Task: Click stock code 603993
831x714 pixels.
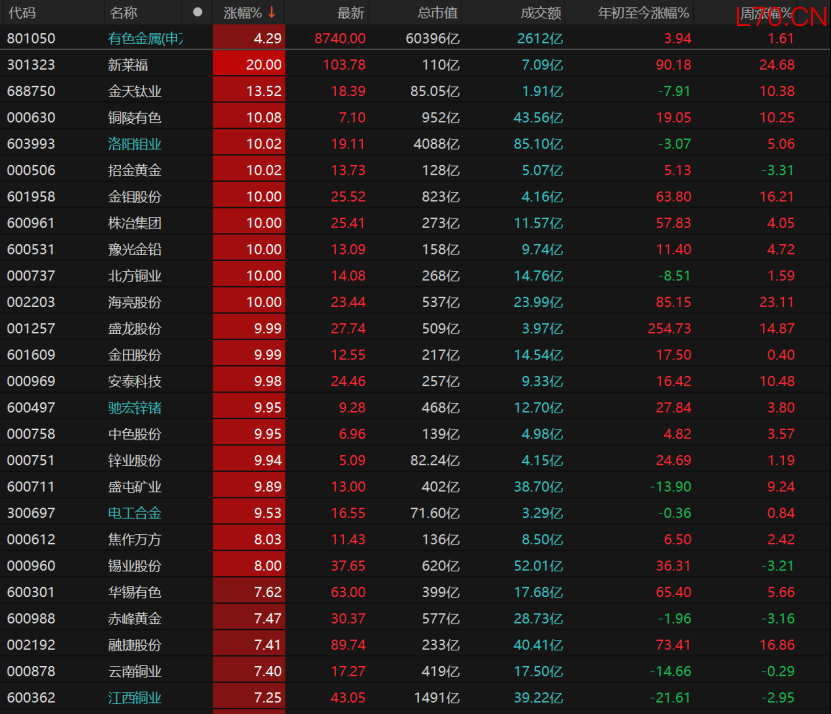Action: coord(31,144)
